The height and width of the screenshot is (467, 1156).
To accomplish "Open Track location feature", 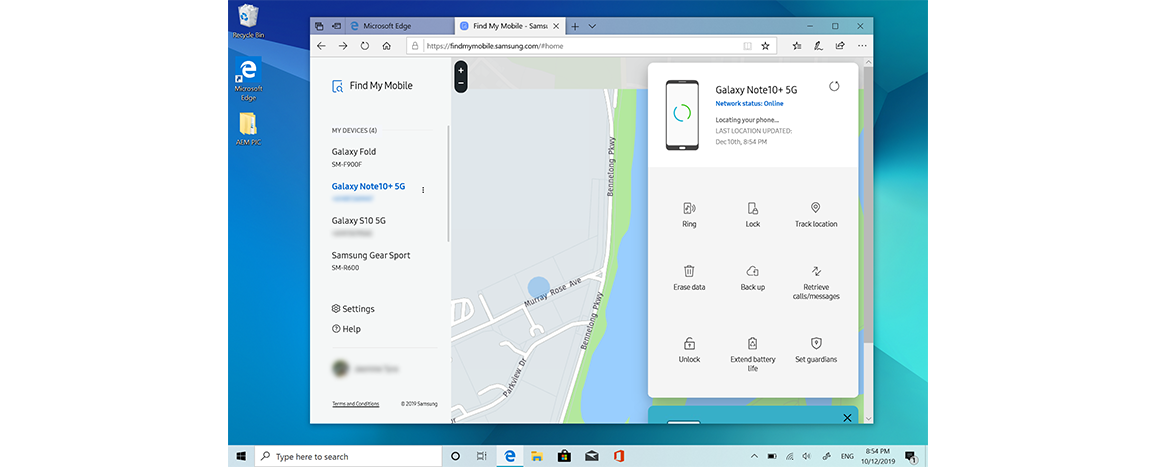I will (815, 215).
